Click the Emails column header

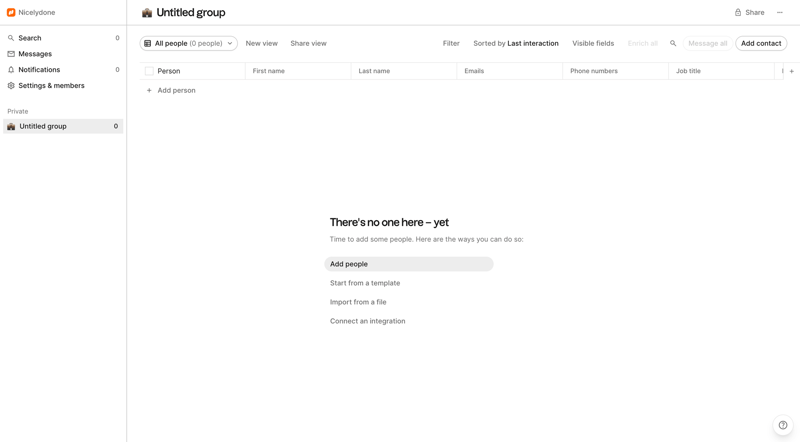[x=510, y=71]
